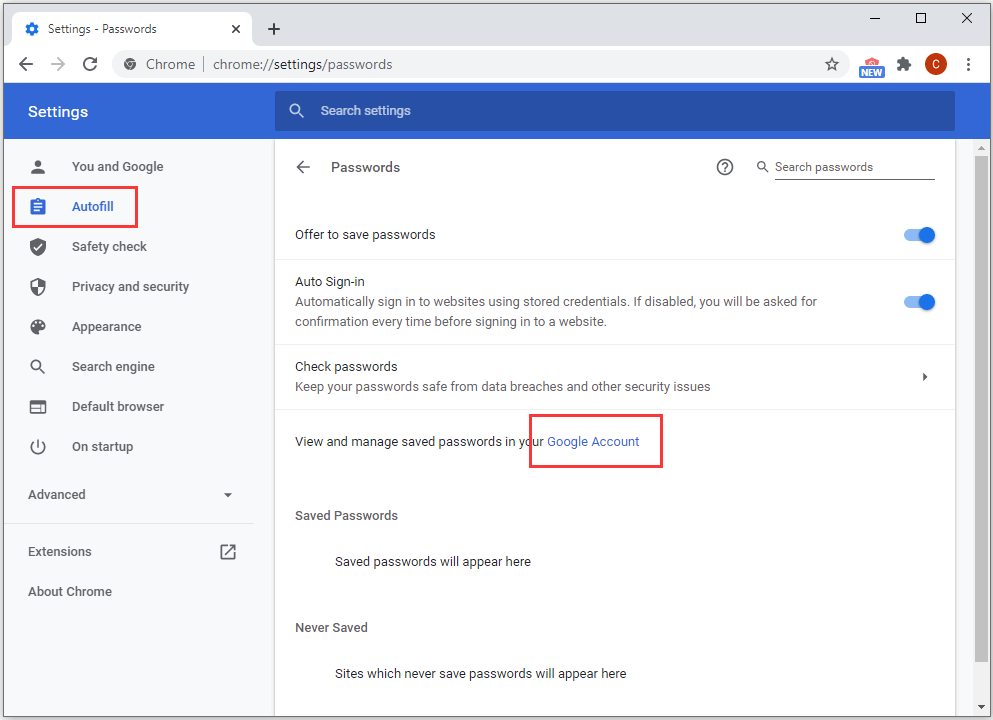Go back from Passwords page using arrow
This screenshot has height=720, width=993.
click(x=303, y=167)
